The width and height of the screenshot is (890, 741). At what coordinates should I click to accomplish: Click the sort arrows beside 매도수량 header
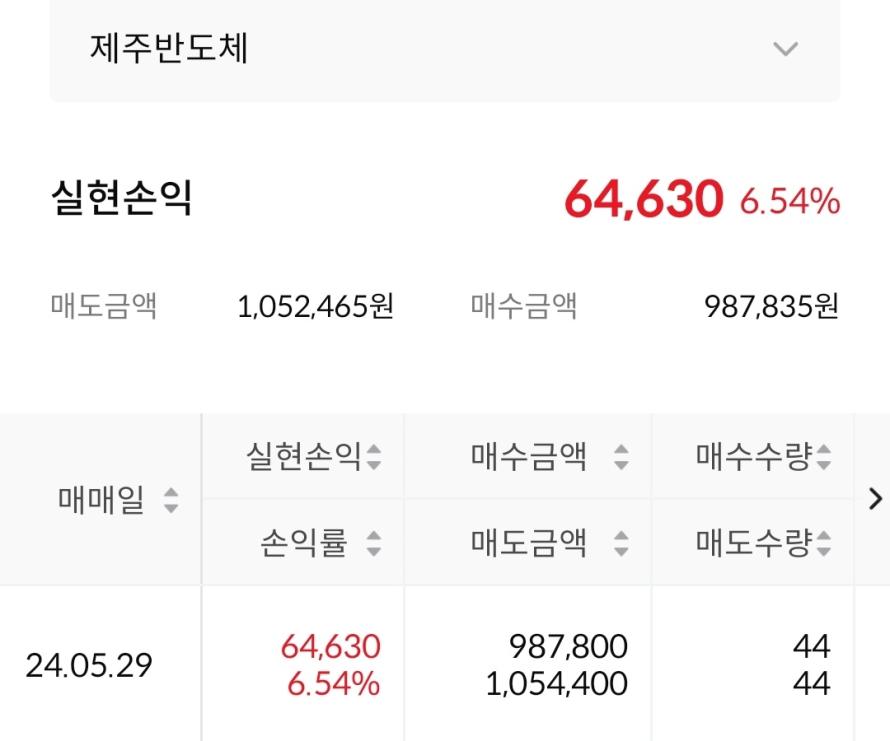click(x=823, y=544)
